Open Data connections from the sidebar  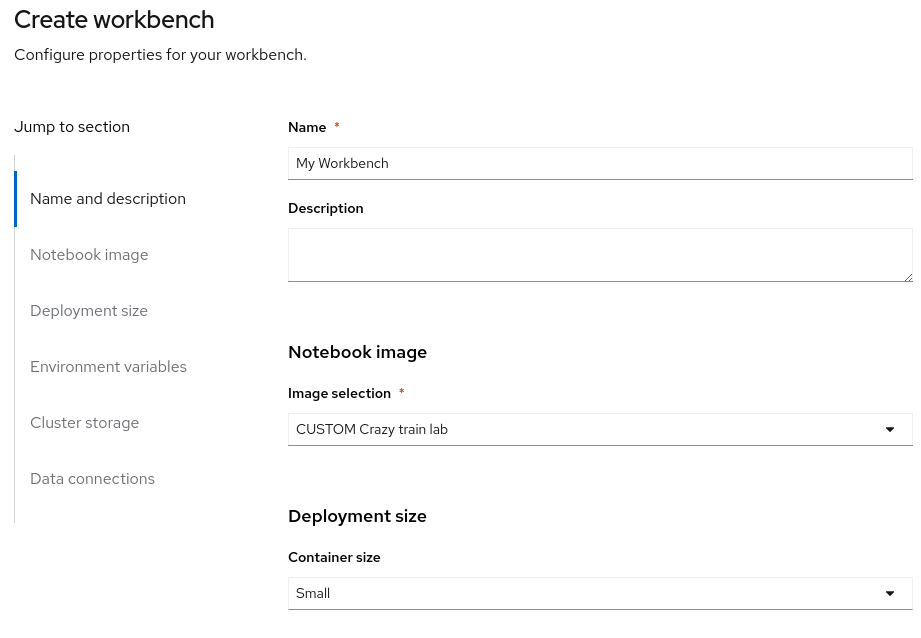(92, 479)
